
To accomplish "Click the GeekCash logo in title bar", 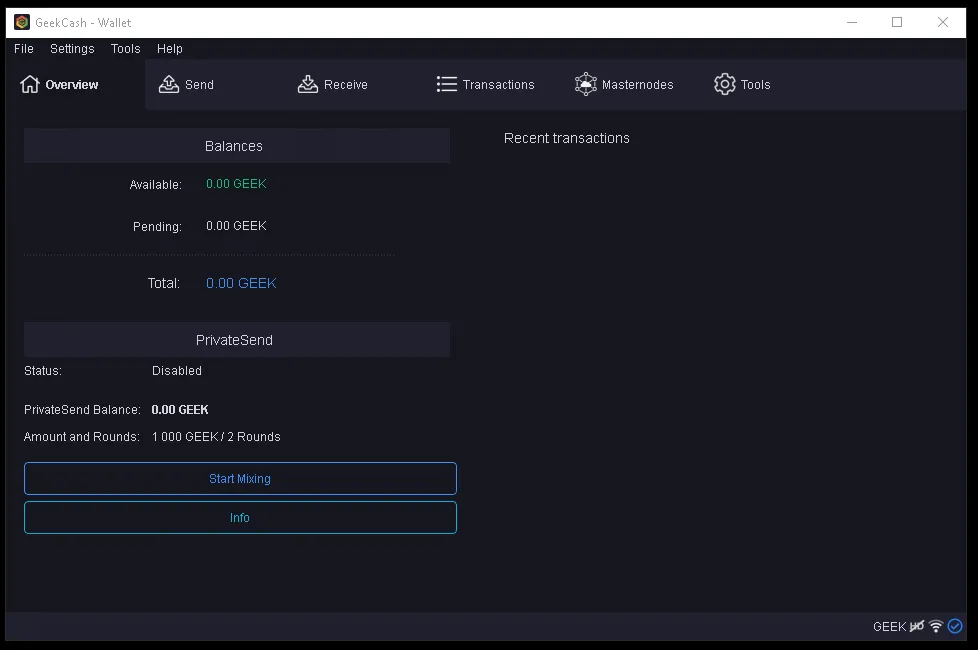I will pos(22,22).
